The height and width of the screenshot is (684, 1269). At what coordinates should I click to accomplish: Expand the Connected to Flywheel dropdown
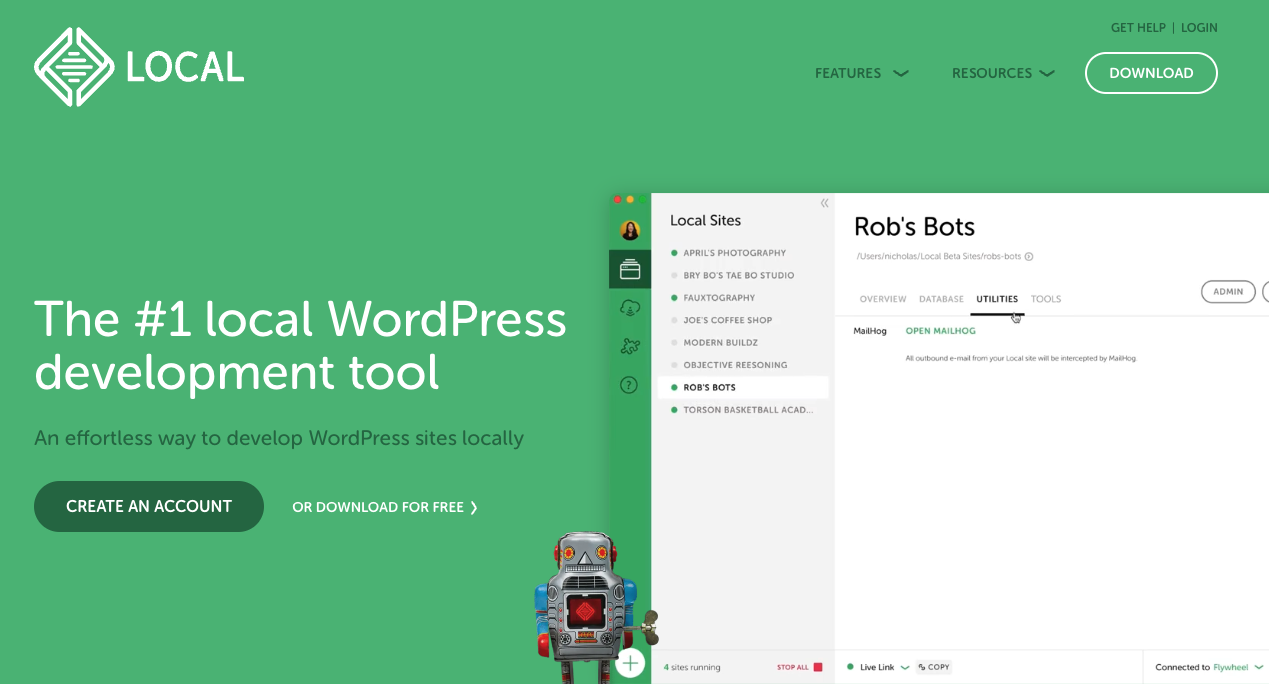(x=1258, y=667)
